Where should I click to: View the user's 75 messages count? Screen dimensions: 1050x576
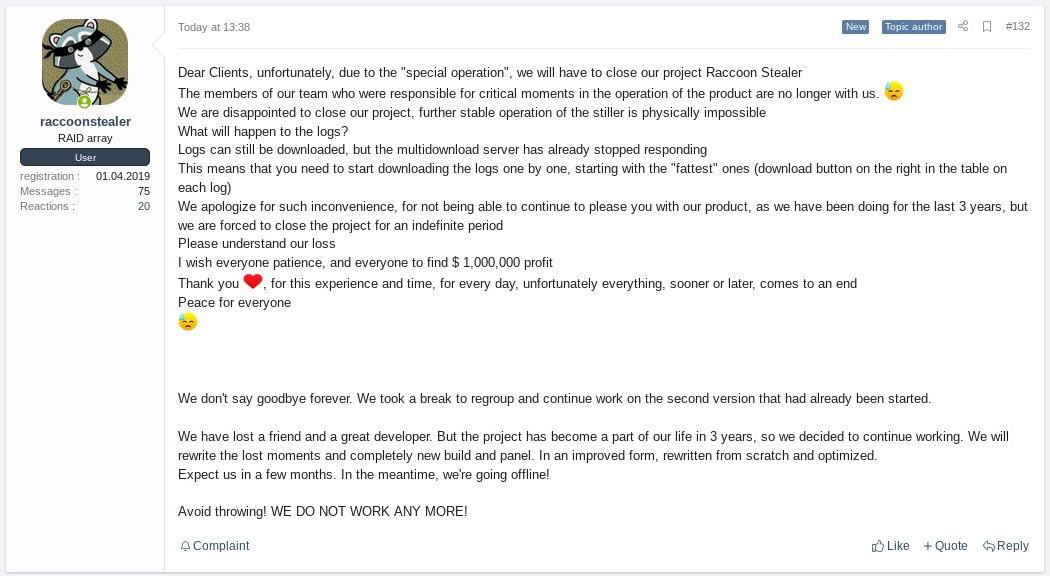pyautogui.click(x=144, y=191)
